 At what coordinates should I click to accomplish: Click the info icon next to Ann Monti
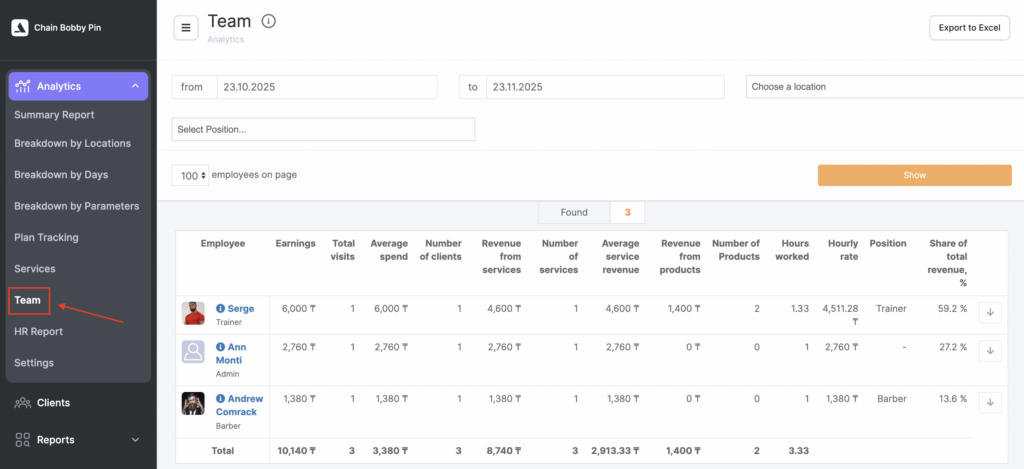221,347
